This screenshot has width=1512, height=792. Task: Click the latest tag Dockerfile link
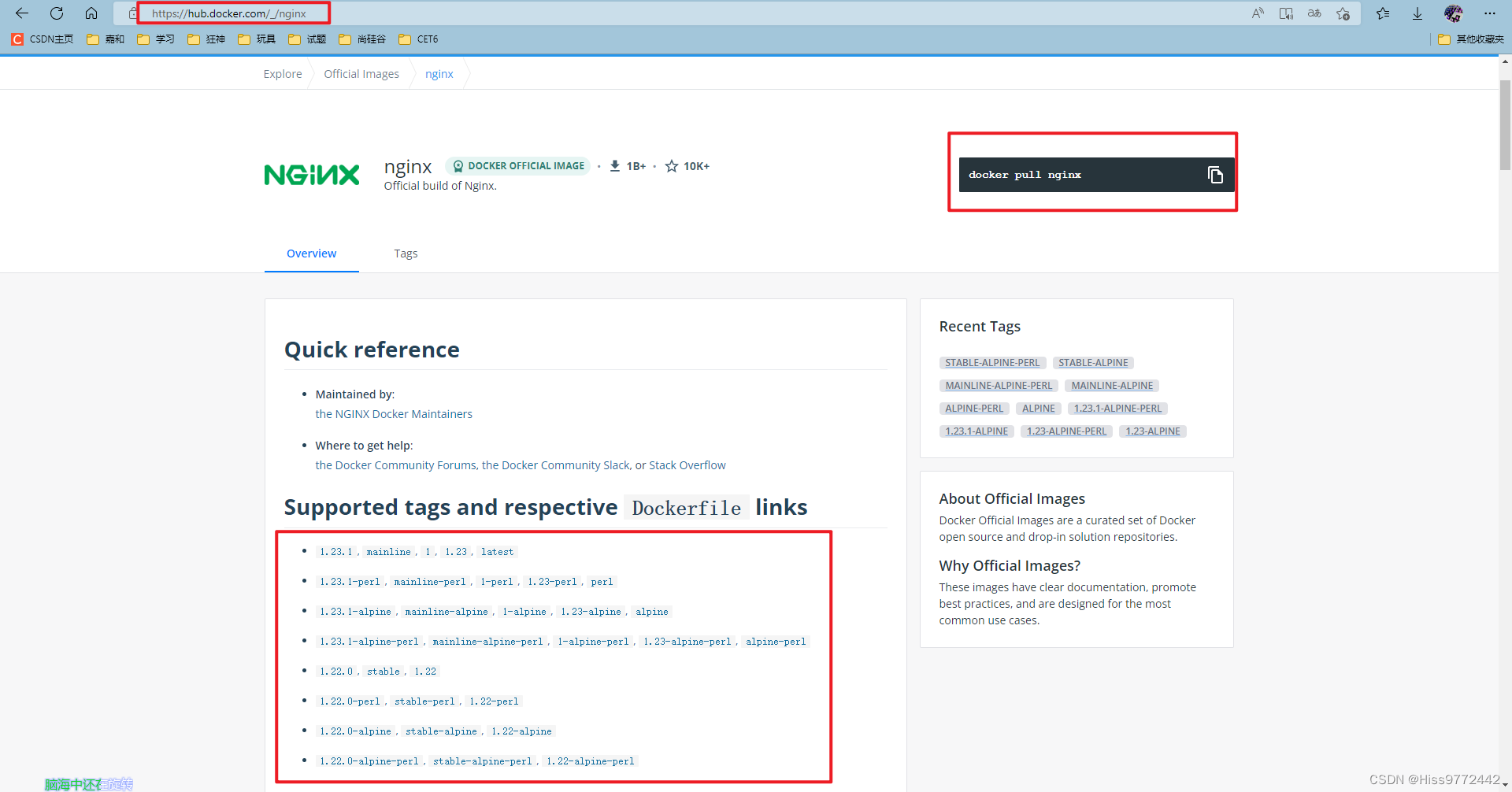[496, 551]
